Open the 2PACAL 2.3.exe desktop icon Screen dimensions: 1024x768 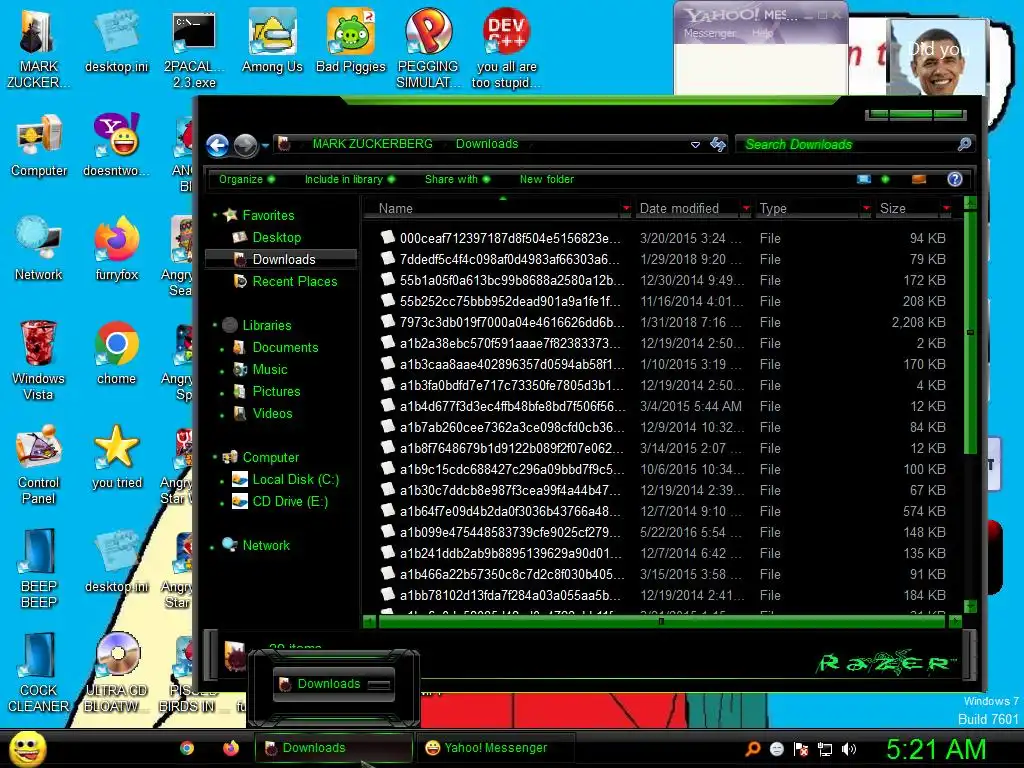[194, 50]
